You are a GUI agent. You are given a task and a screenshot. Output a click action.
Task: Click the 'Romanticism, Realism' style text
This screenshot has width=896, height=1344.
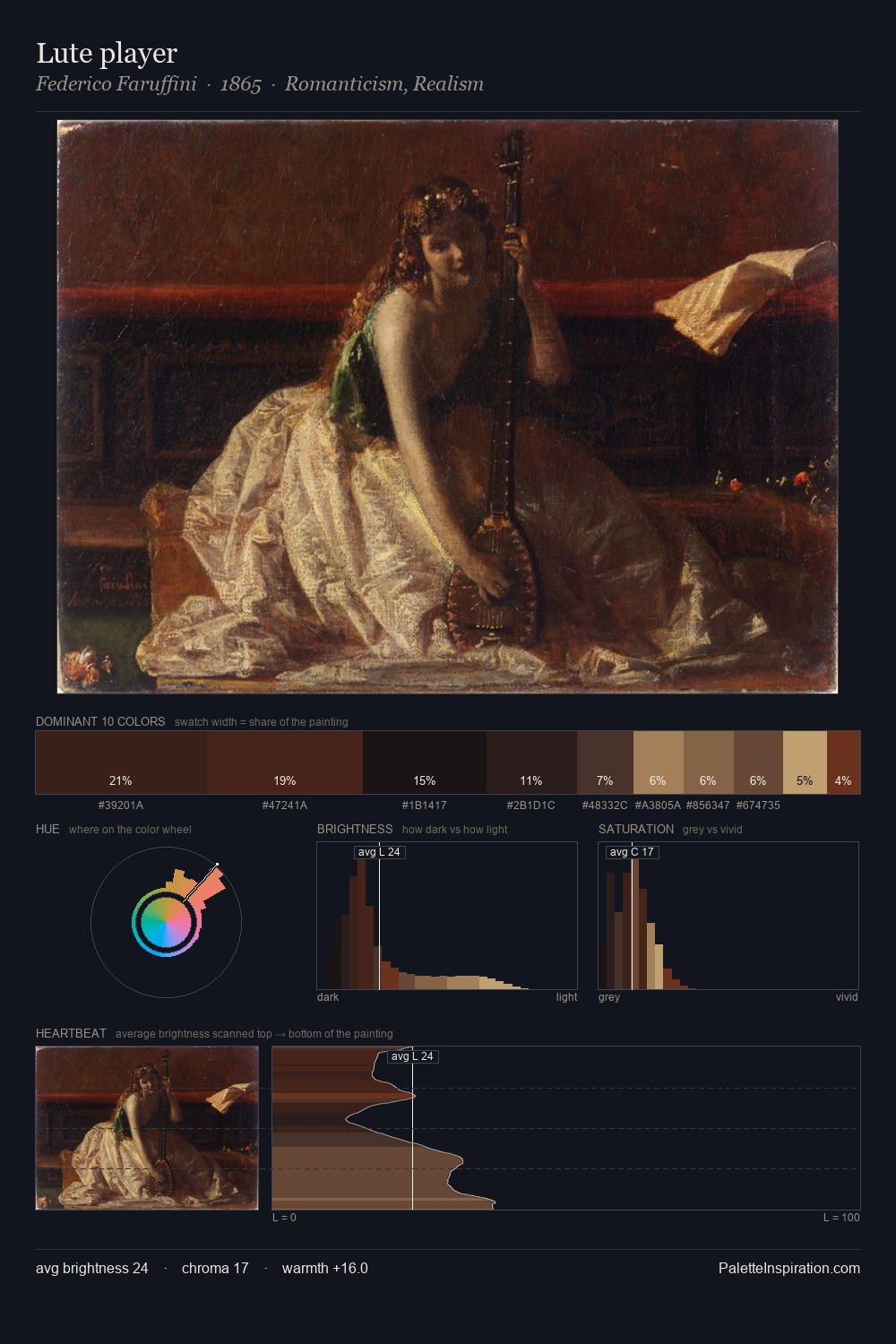(384, 84)
